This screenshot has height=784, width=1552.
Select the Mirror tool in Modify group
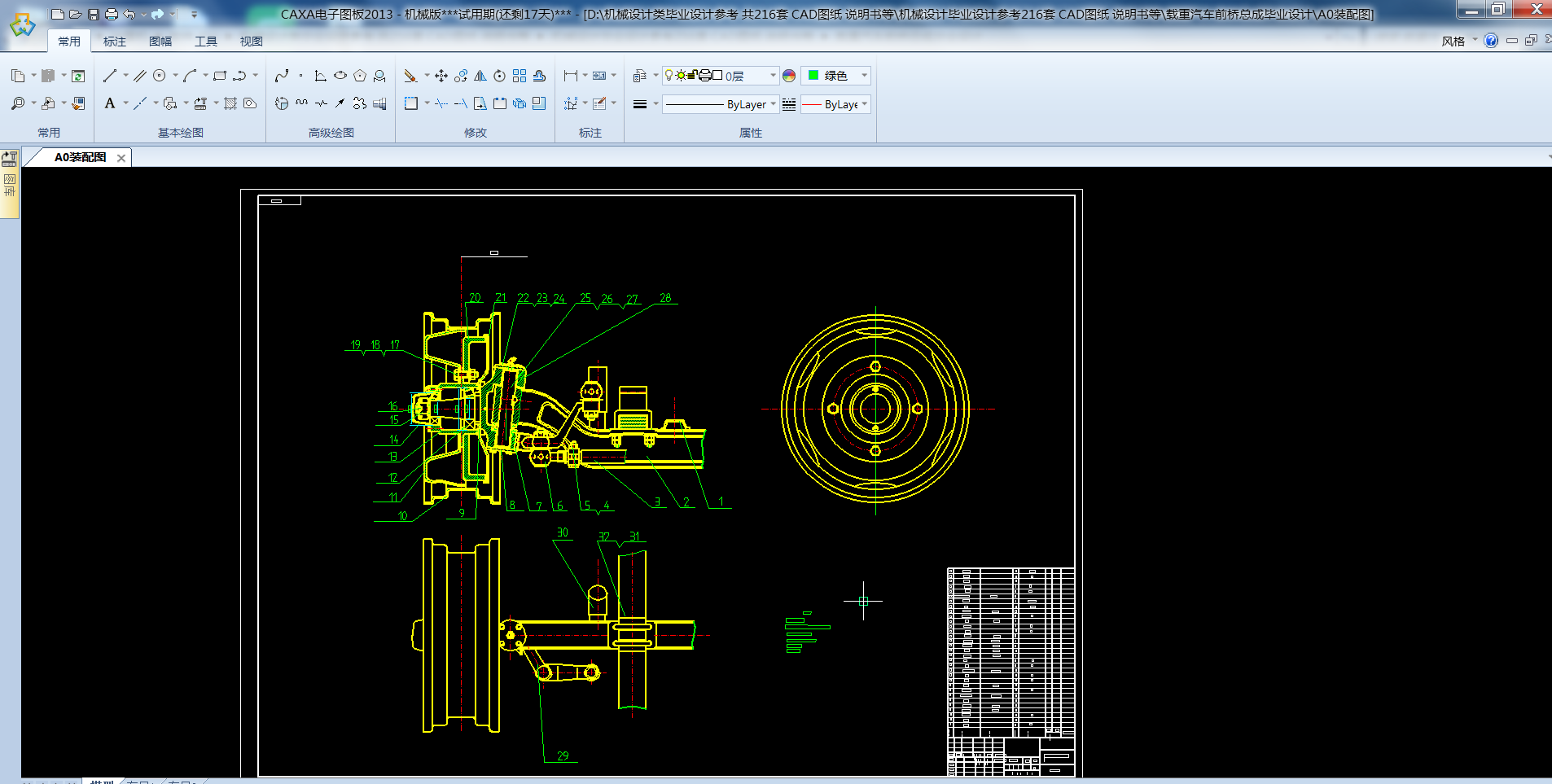pos(480,76)
